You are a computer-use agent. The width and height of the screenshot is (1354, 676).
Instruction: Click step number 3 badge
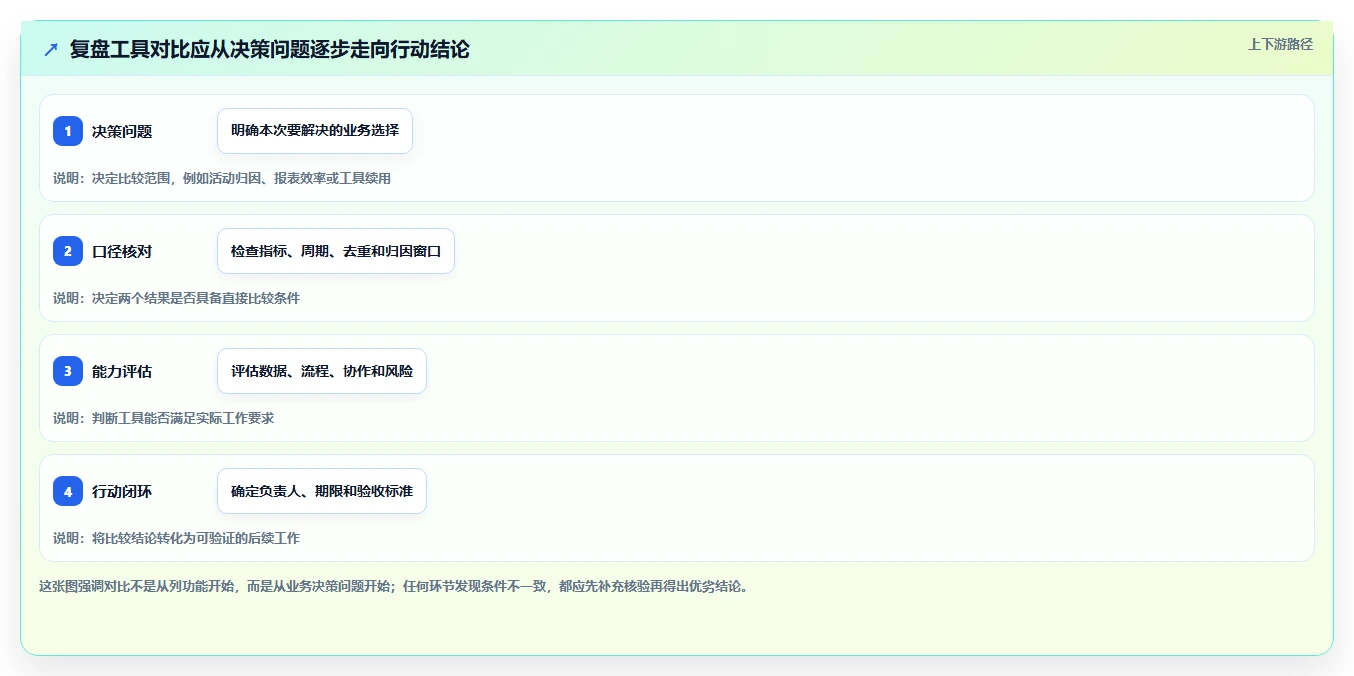point(68,371)
